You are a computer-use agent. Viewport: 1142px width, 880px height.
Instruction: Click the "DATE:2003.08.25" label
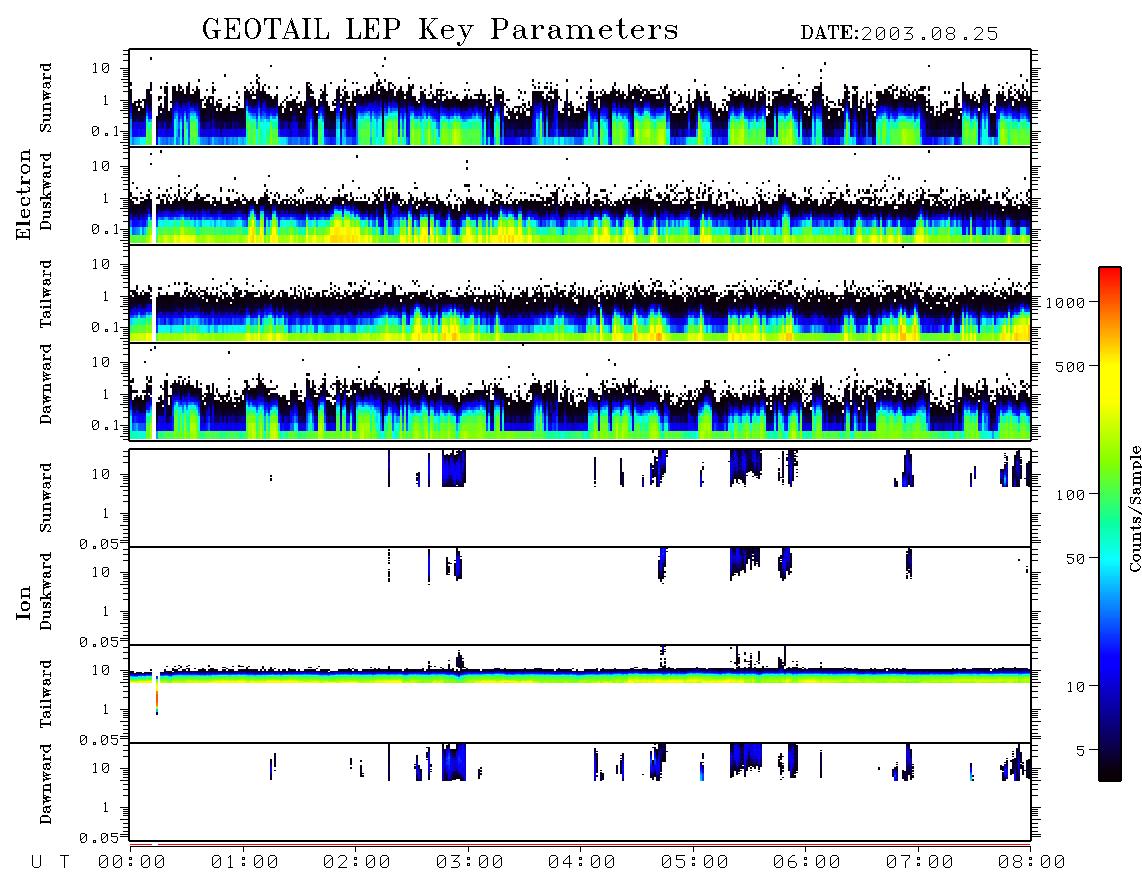[x=899, y=34]
